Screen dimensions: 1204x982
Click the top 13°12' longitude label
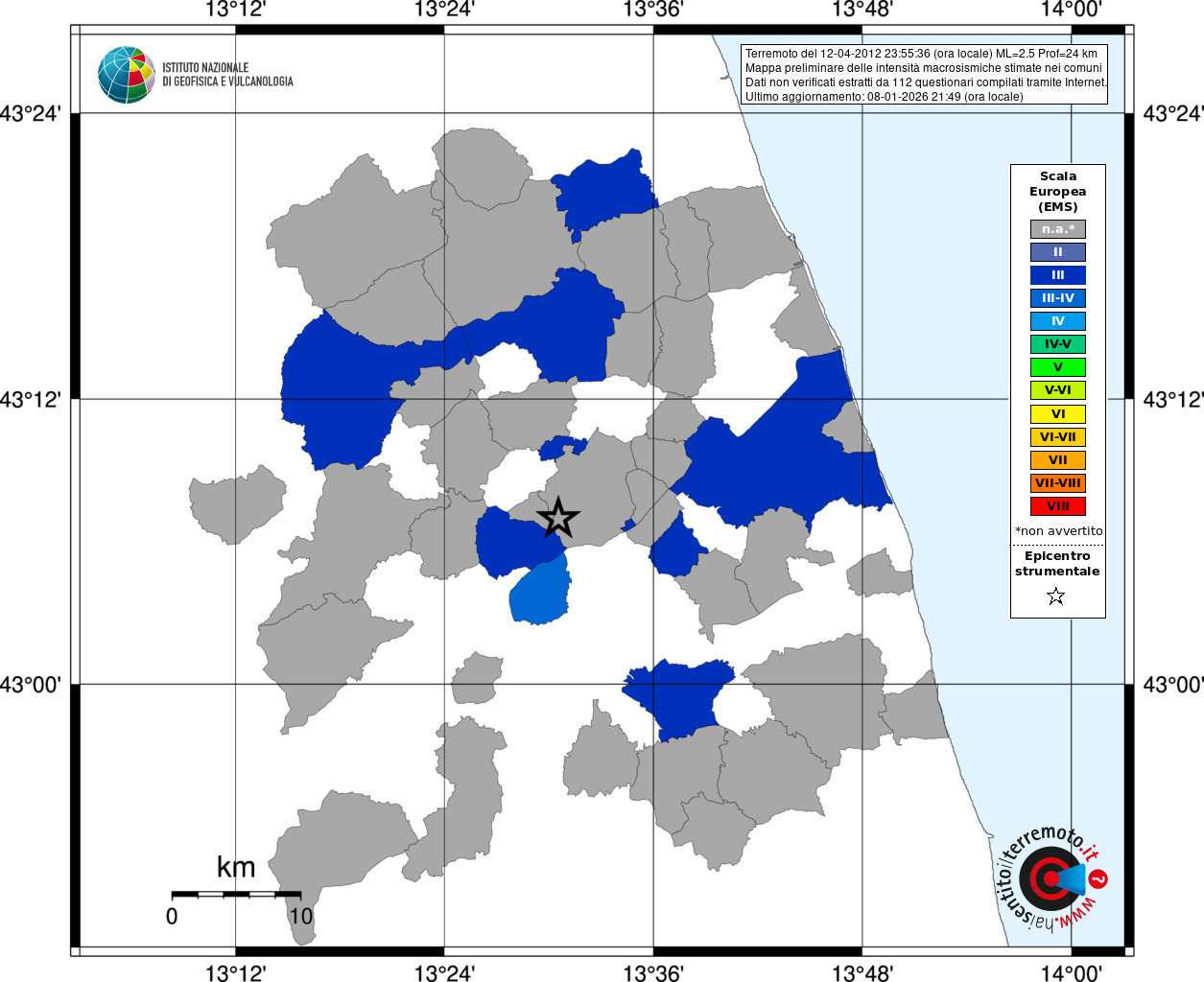coord(236,11)
